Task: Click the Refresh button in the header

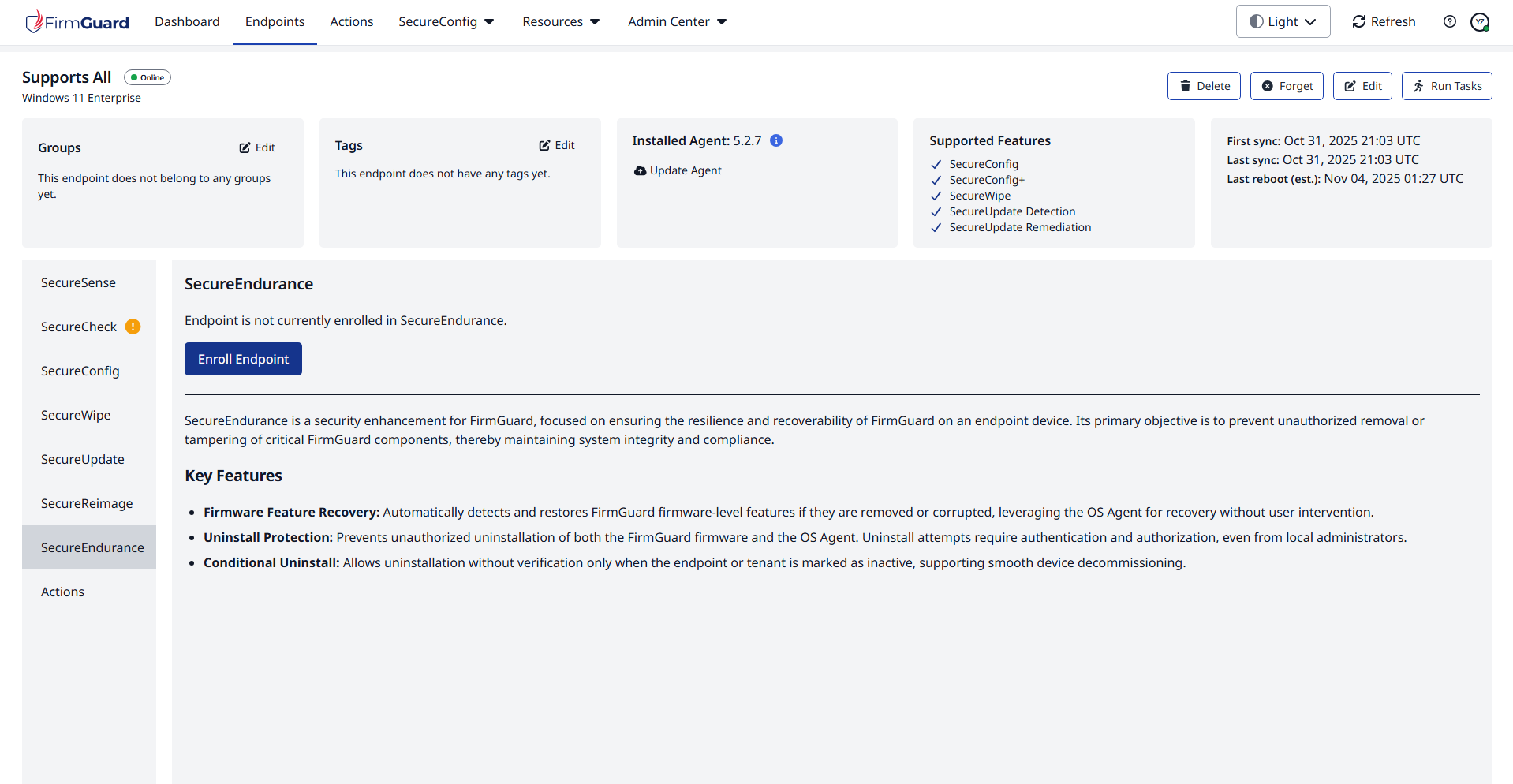Action: [1384, 21]
